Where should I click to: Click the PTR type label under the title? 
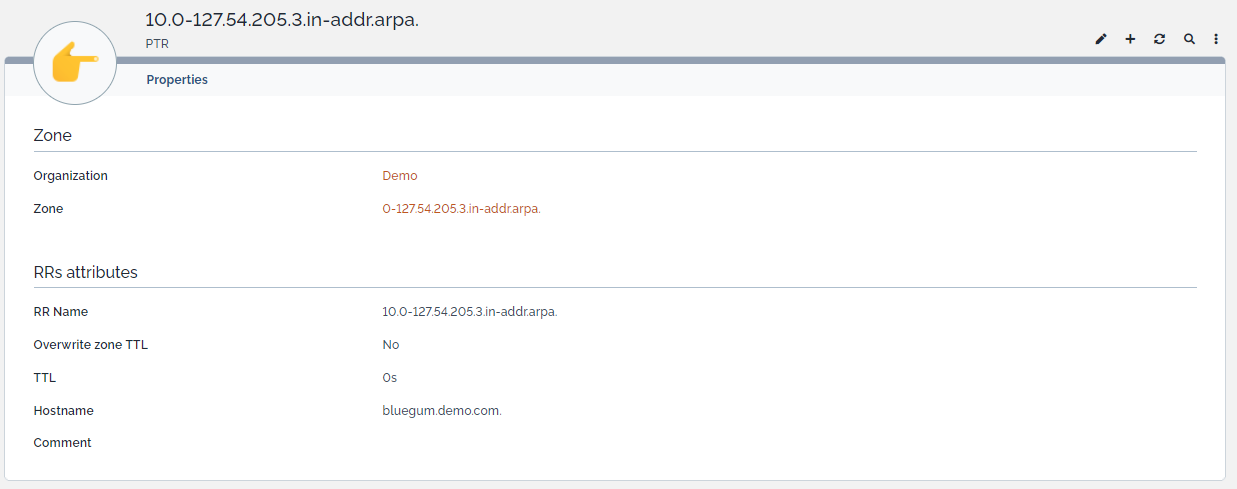[157, 44]
